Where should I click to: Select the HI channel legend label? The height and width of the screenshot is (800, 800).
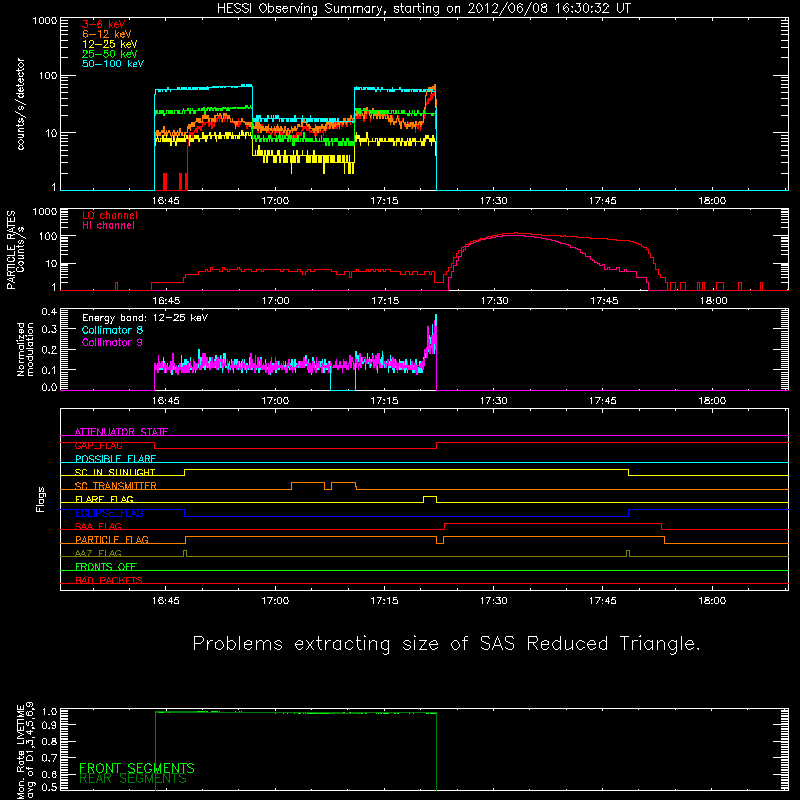tap(108, 226)
